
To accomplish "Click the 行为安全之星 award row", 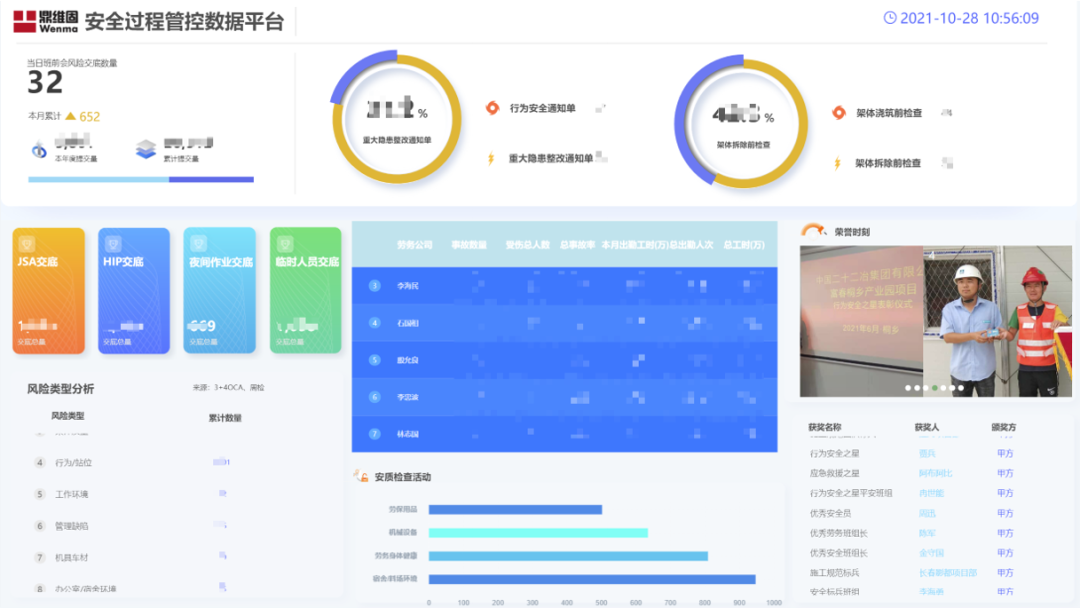I will [x=913, y=453].
